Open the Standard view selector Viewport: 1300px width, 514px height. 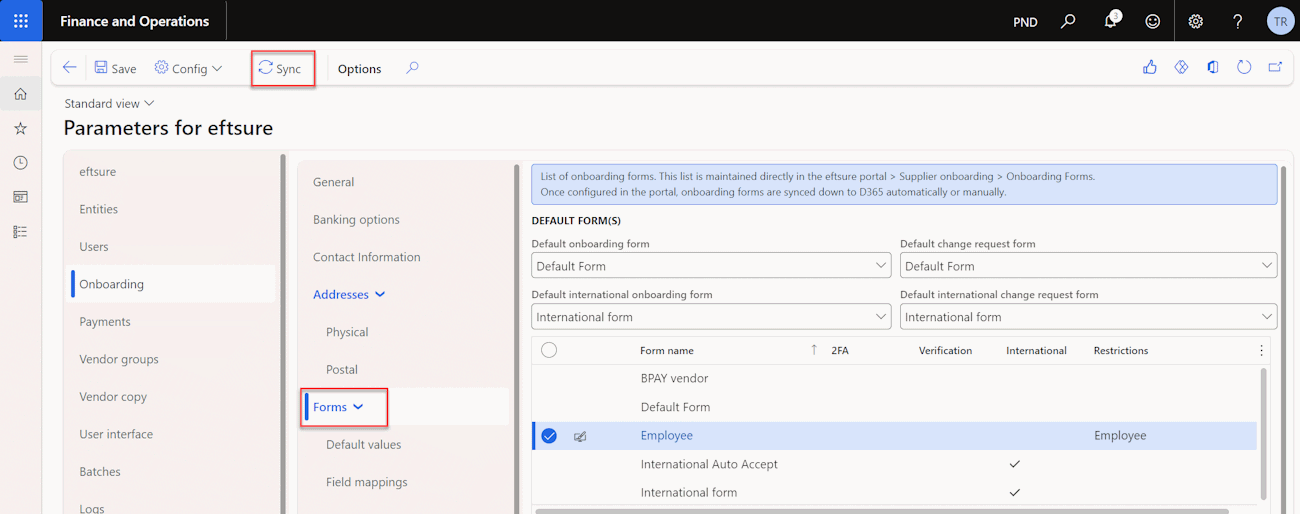click(x=110, y=103)
